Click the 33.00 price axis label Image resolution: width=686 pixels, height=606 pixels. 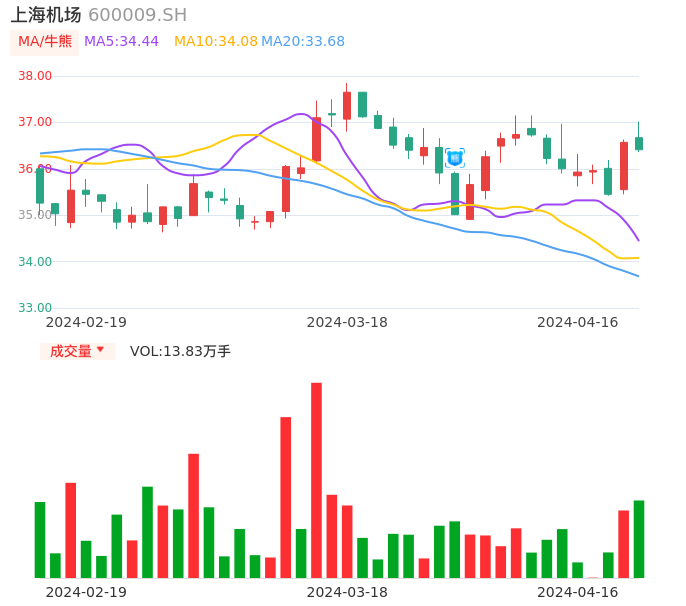click(x=36, y=308)
